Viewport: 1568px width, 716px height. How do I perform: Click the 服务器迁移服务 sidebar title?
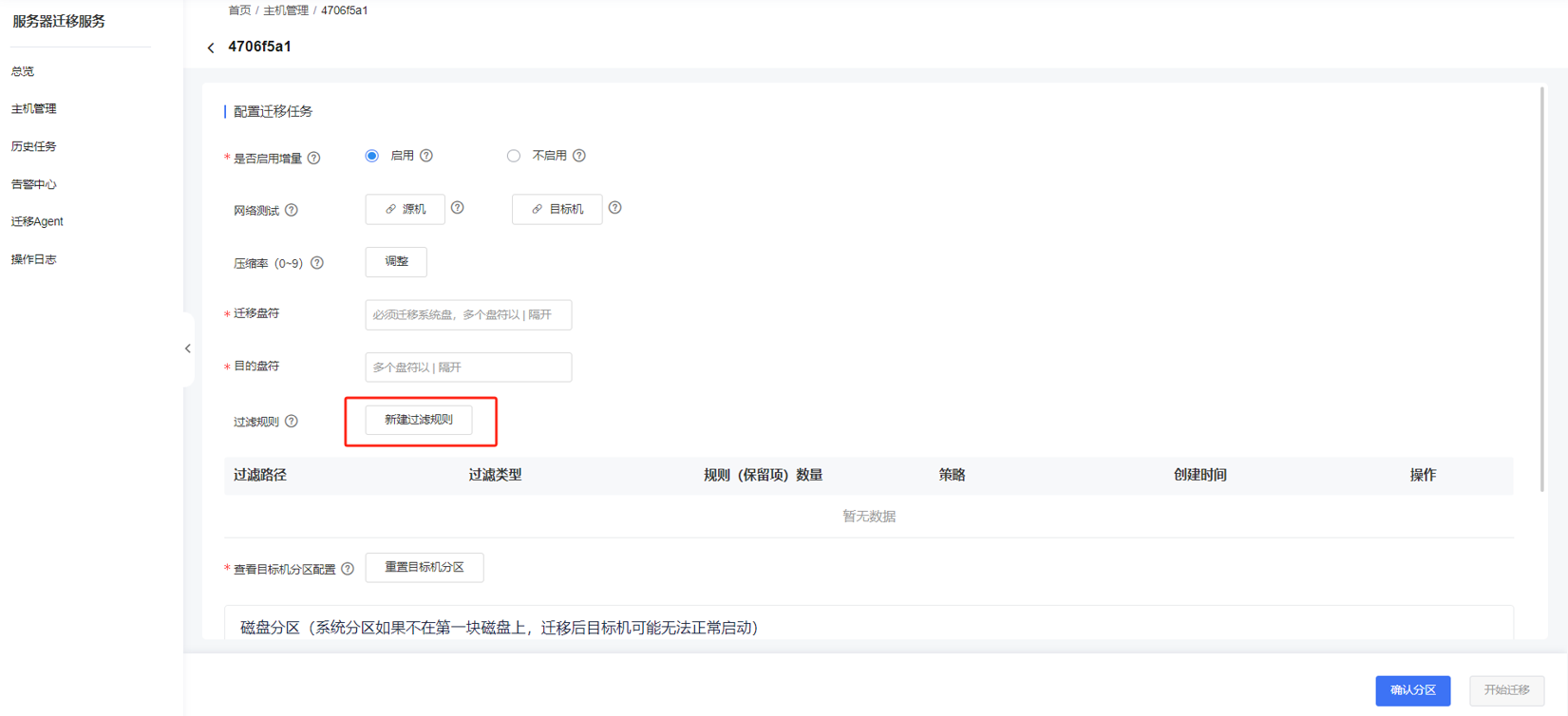(x=59, y=21)
